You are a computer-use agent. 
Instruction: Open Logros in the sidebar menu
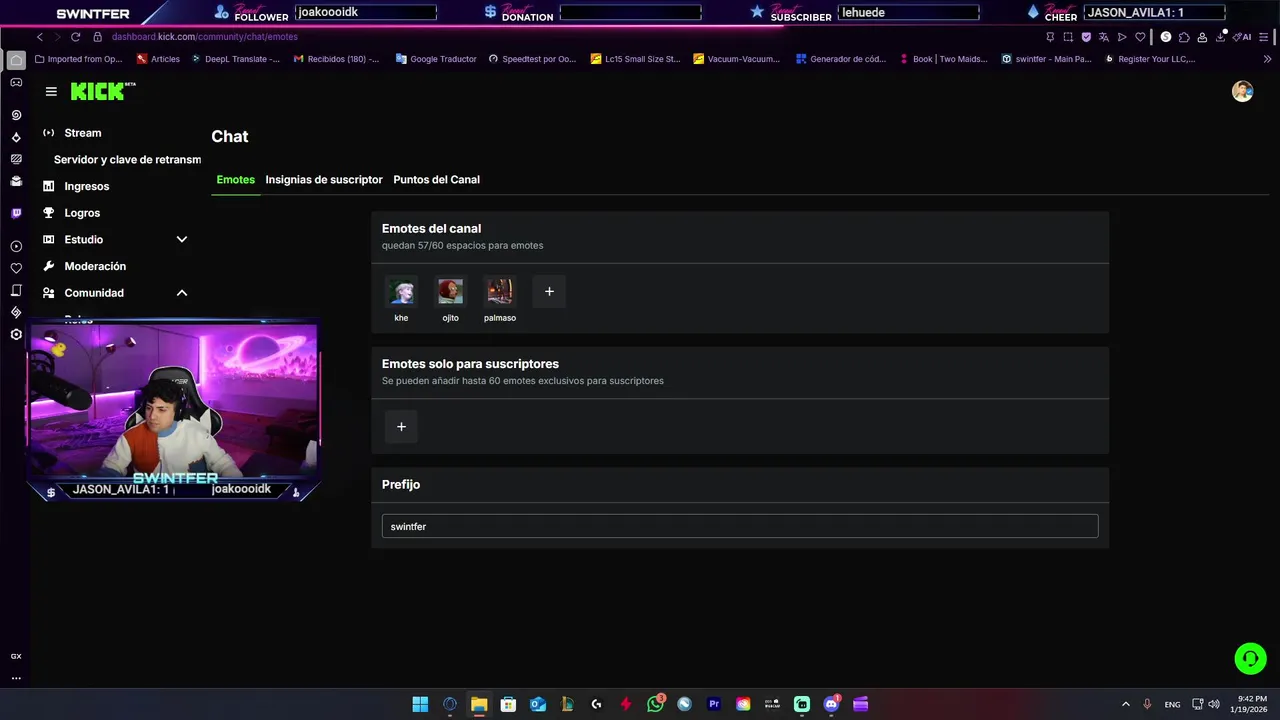(x=82, y=213)
